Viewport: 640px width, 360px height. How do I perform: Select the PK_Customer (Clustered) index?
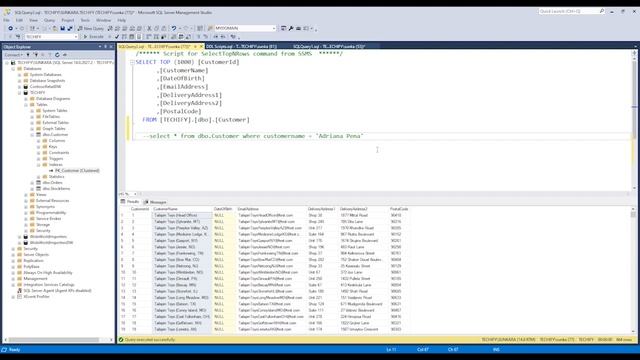(77, 171)
